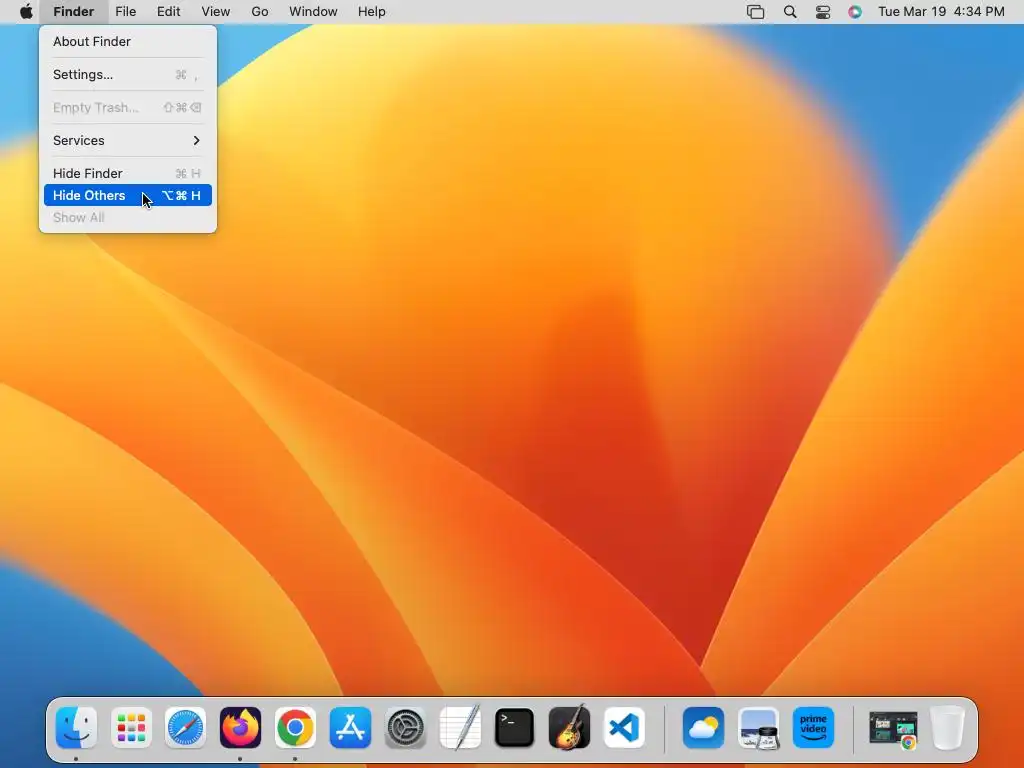
Task: Open Google Chrome in the Dock
Action: pyautogui.click(x=295, y=728)
